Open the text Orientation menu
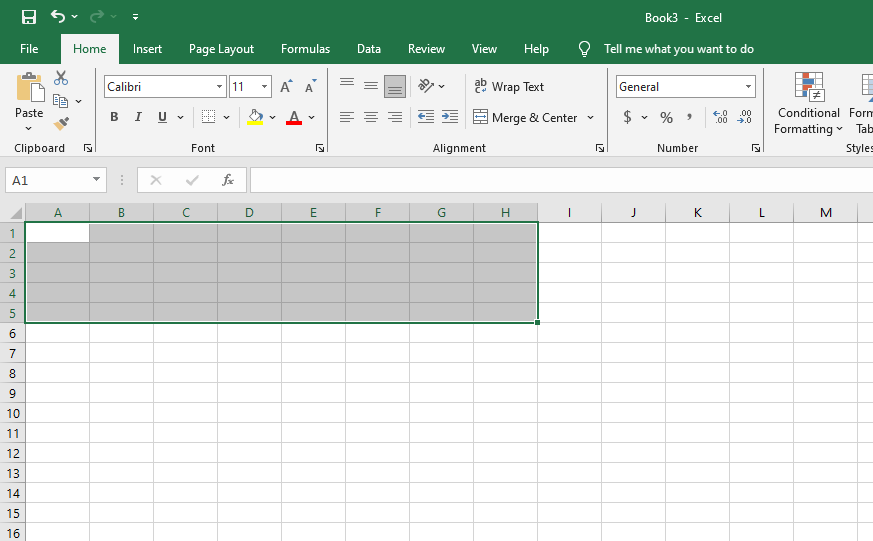Viewport: 873px width, 541px height. [431, 86]
